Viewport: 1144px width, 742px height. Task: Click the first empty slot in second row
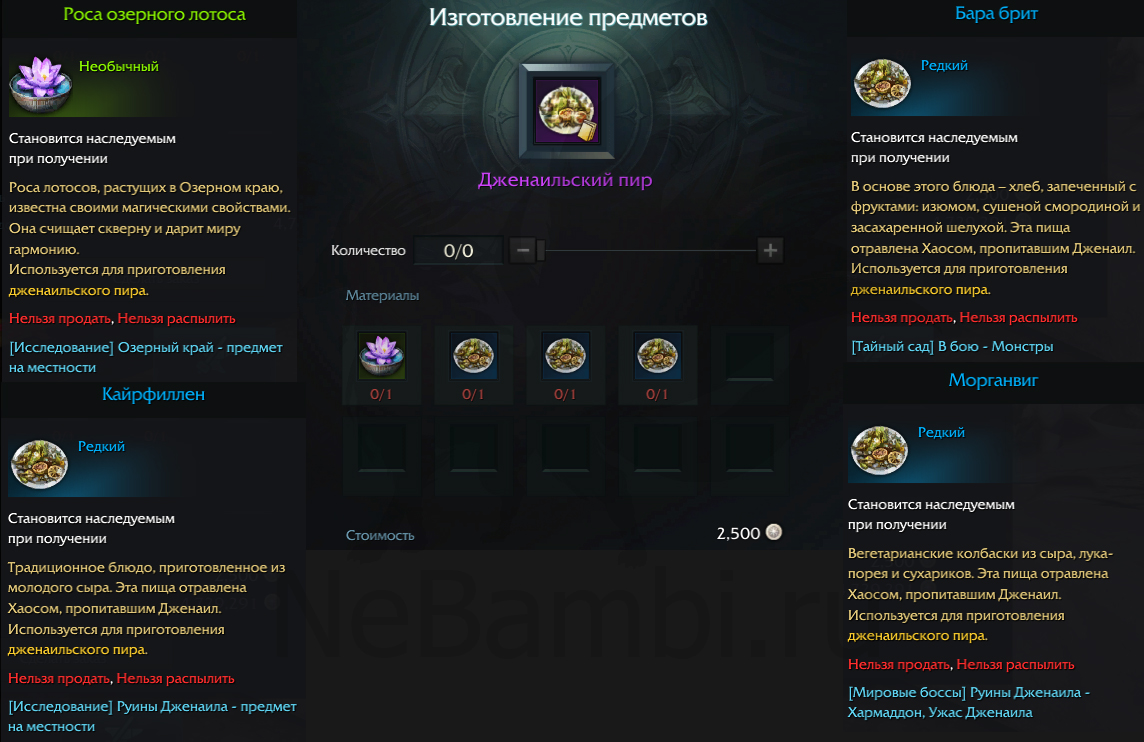(x=381, y=447)
